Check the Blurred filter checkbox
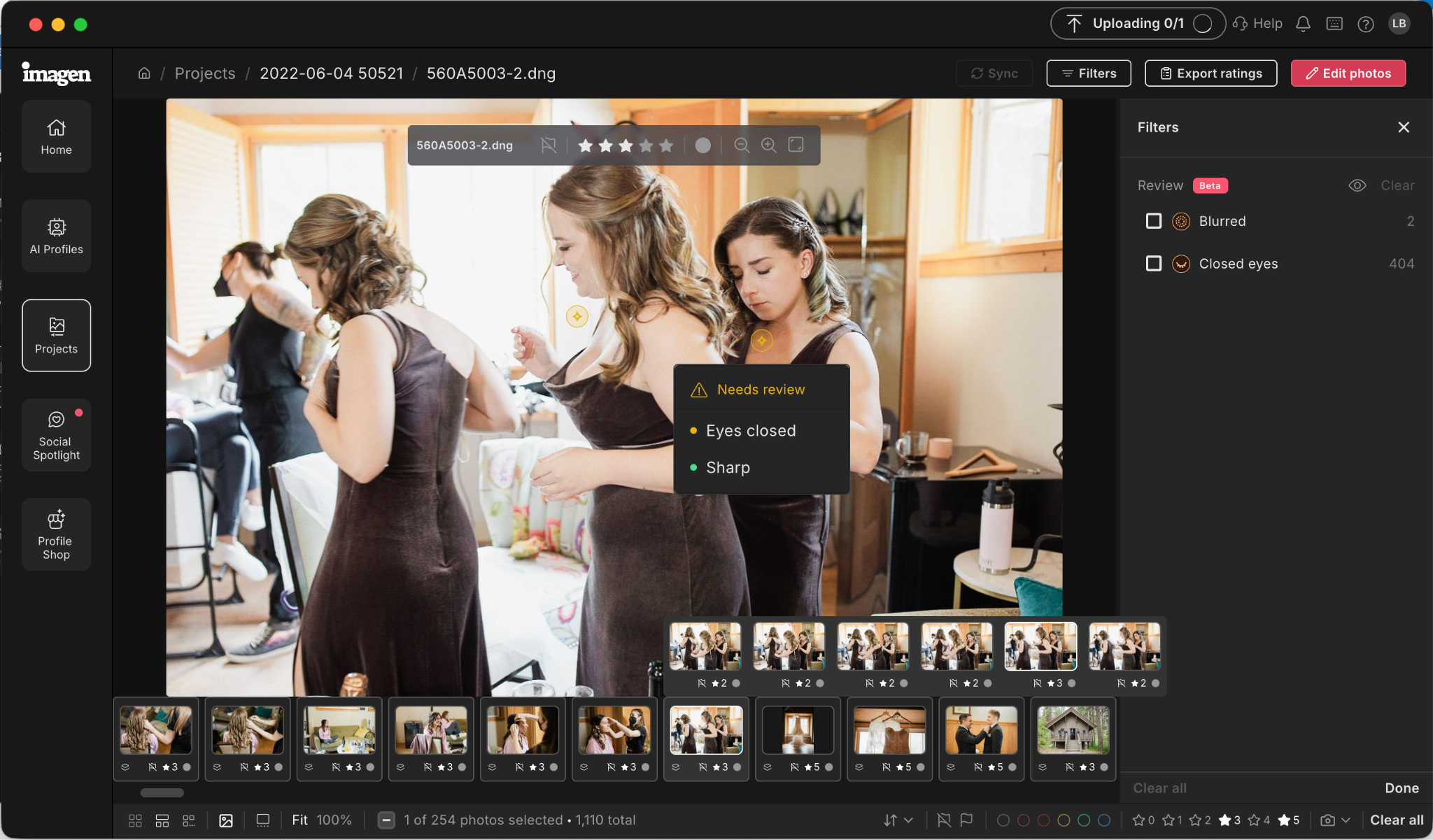The image size is (1433, 840). [1154, 221]
